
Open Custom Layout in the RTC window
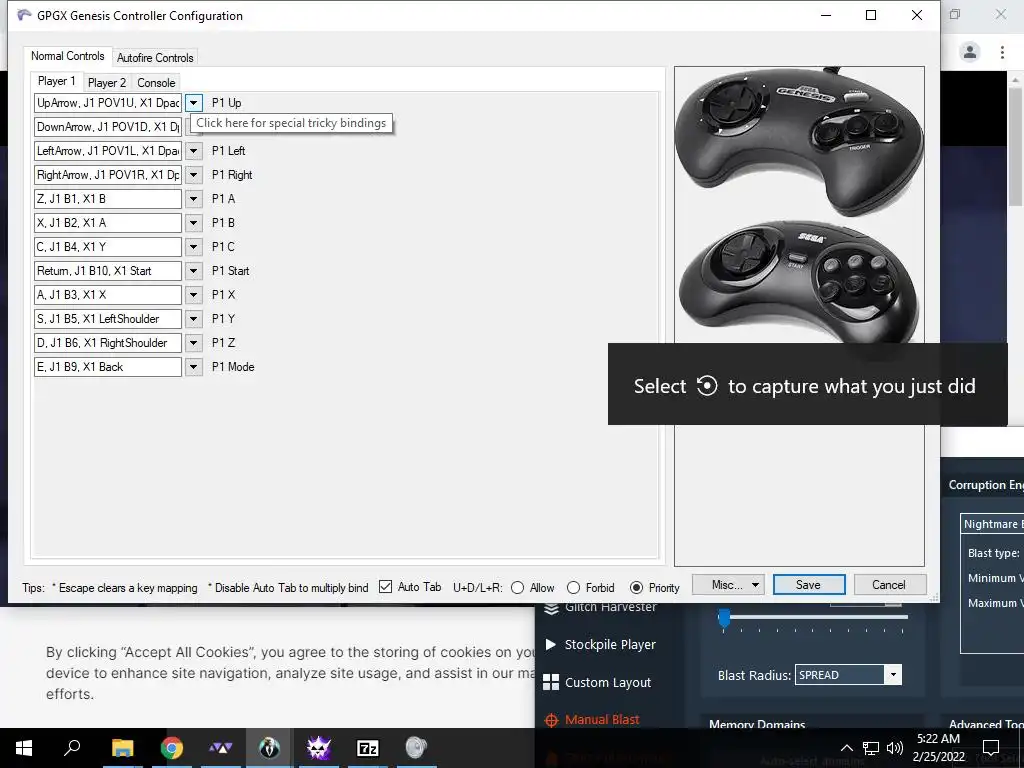(x=598, y=682)
